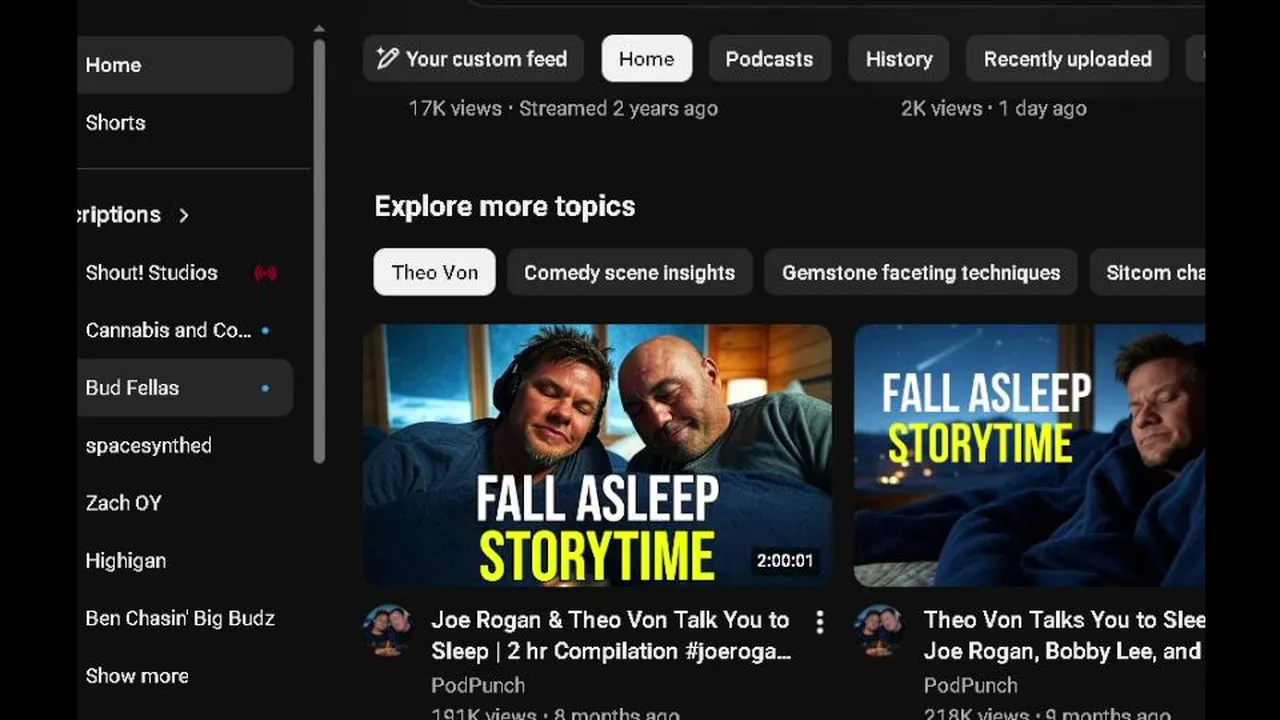This screenshot has width=1280, height=720.
Task: Select the Comedy scene insights topic chip
Action: (x=630, y=272)
